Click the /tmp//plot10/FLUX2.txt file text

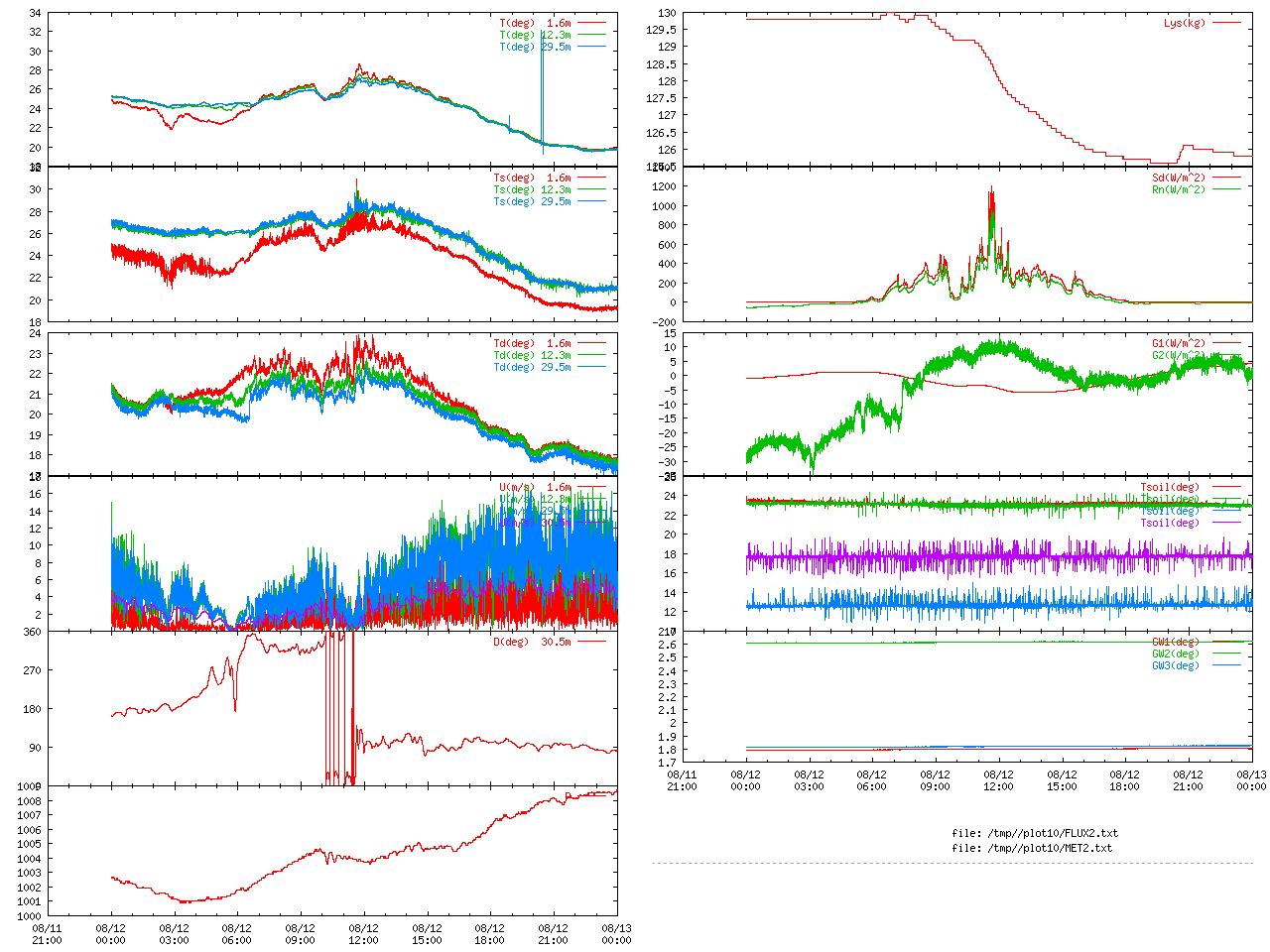pyautogui.click(x=1035, y=833)
